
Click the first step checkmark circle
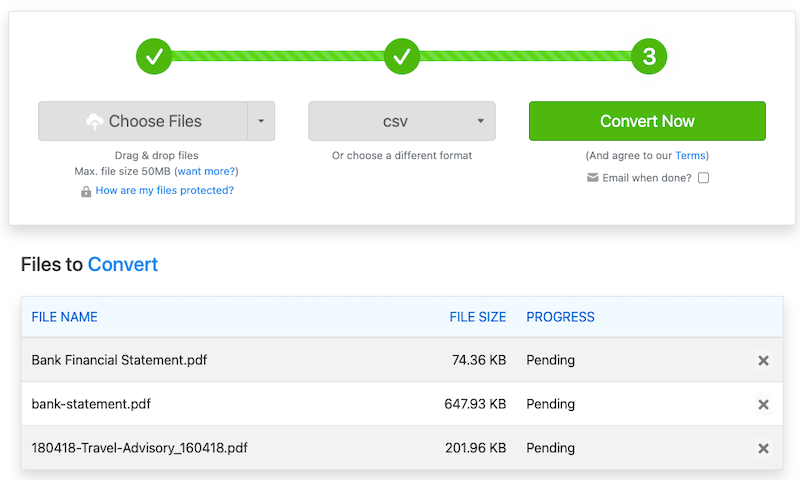(154, 56)
